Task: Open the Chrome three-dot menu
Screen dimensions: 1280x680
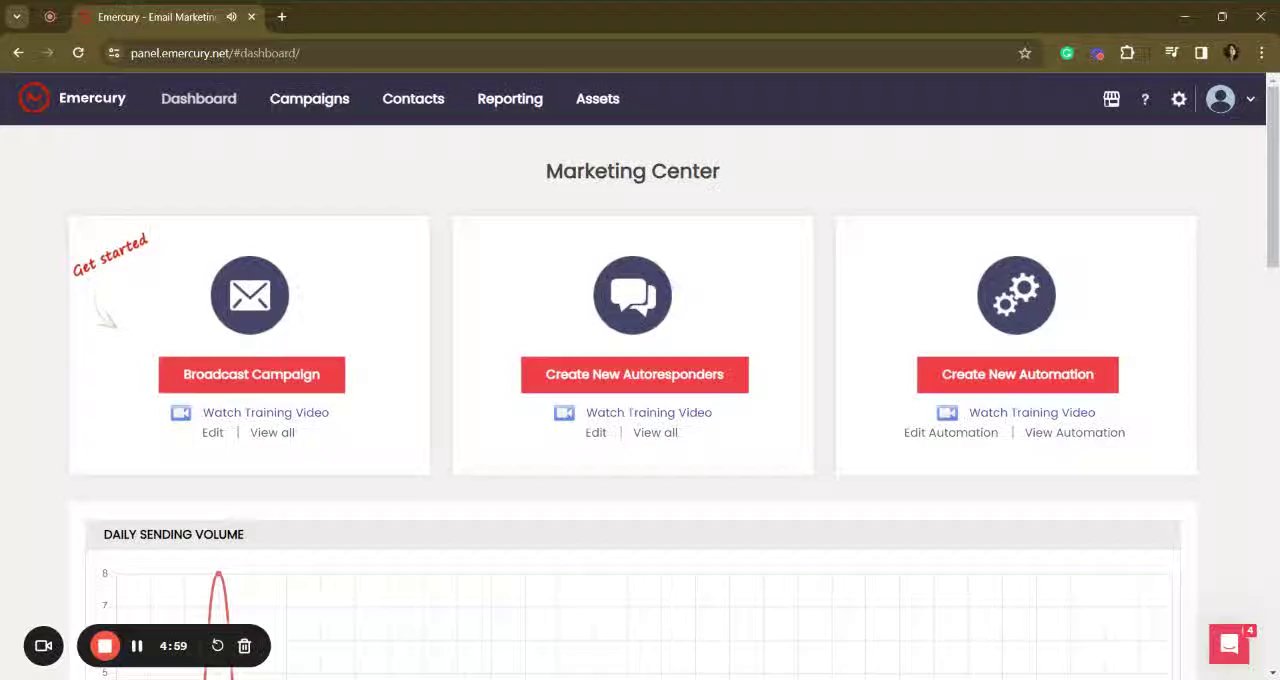Action: pos(1261,53)
